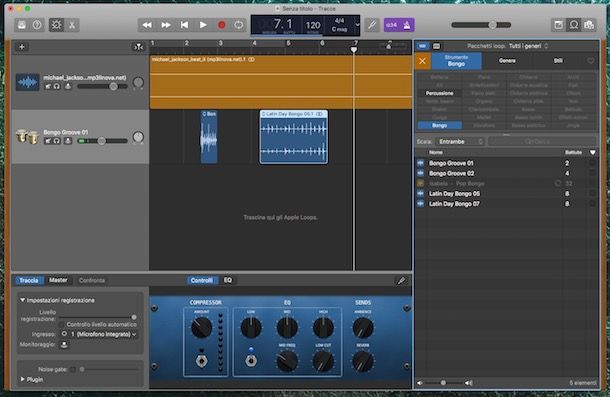This screenshot has width=610, height=397.
Task: Solo the michael_jackson track with headphones icon
Action: pyautogui.click(x=57, y=86)
